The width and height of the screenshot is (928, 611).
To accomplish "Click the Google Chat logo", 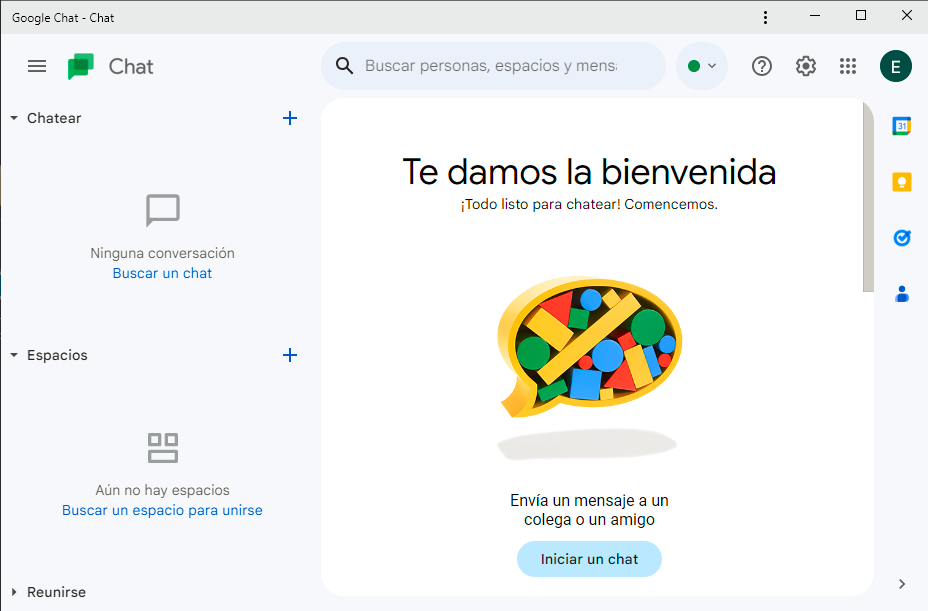I will click(x=81, y=67).
